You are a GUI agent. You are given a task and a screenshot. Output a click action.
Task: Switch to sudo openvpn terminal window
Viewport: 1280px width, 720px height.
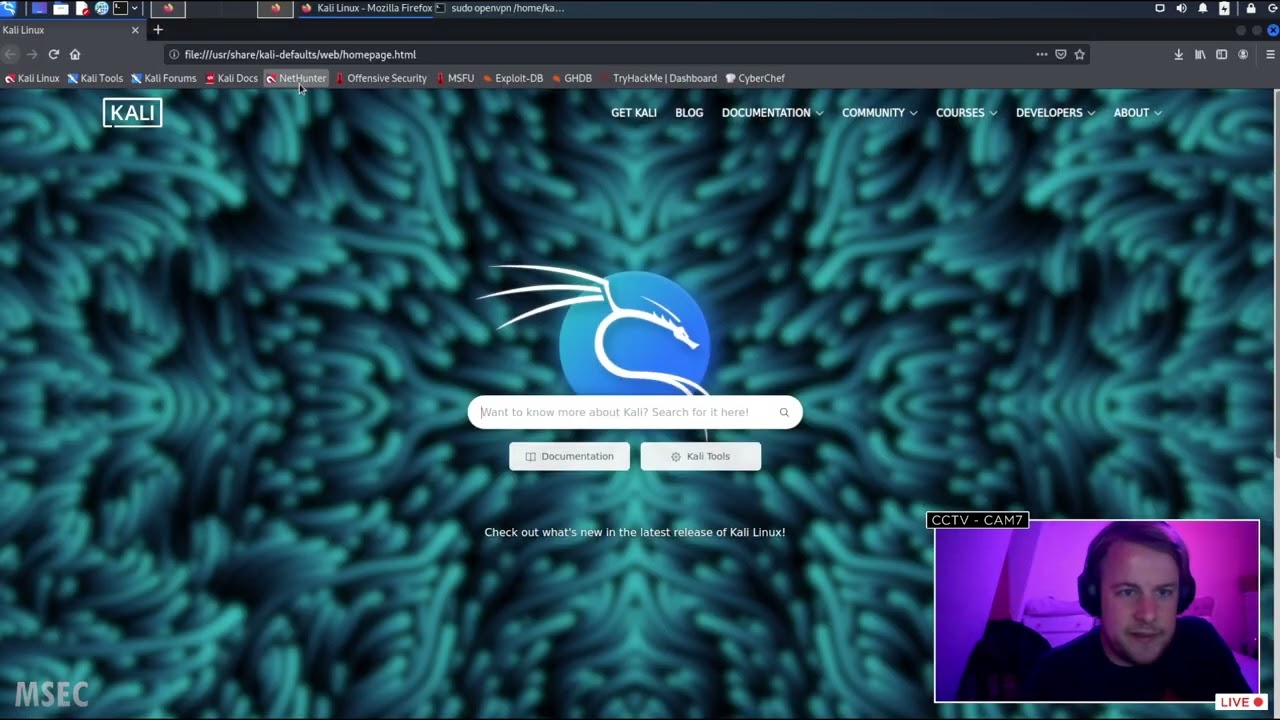(500, 8)
